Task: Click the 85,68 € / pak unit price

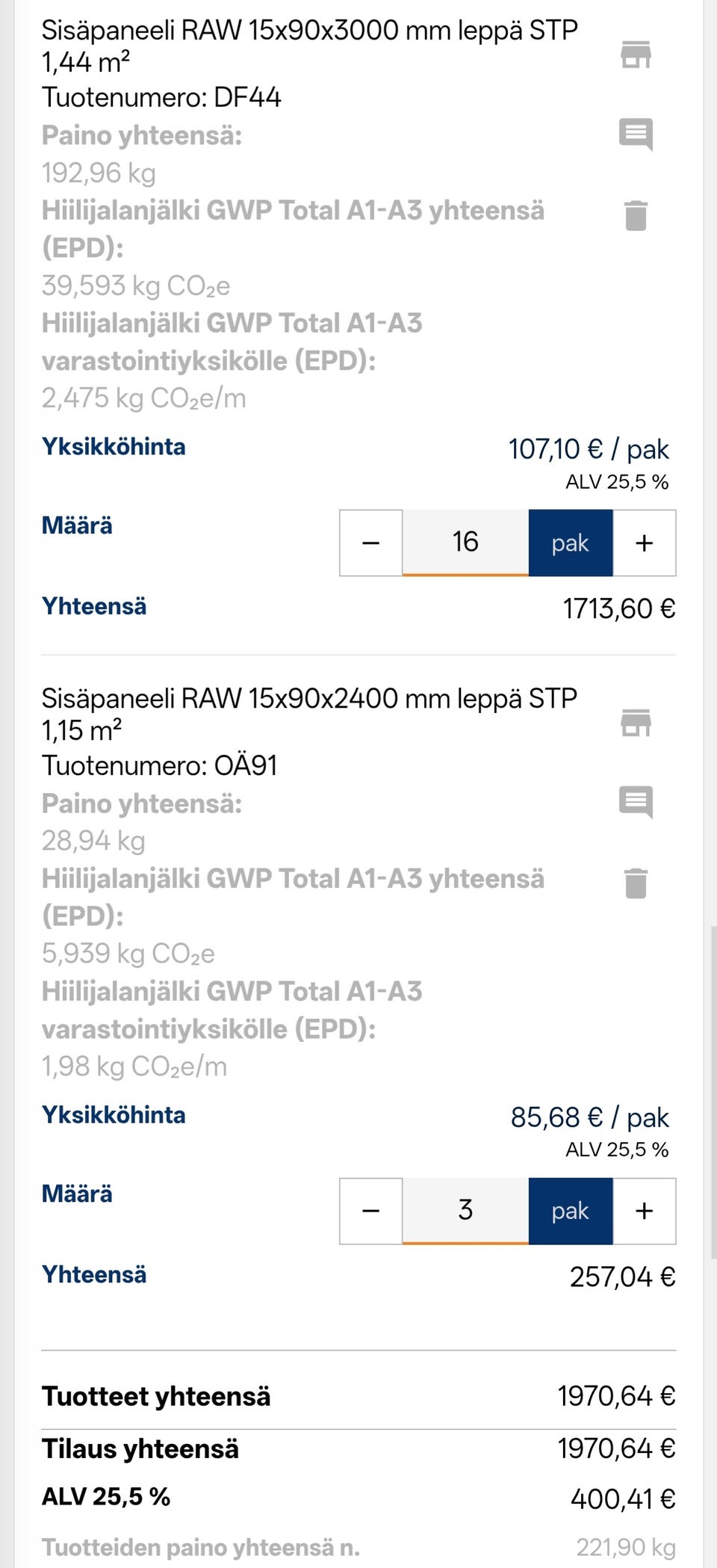Action: (589, 1118)
